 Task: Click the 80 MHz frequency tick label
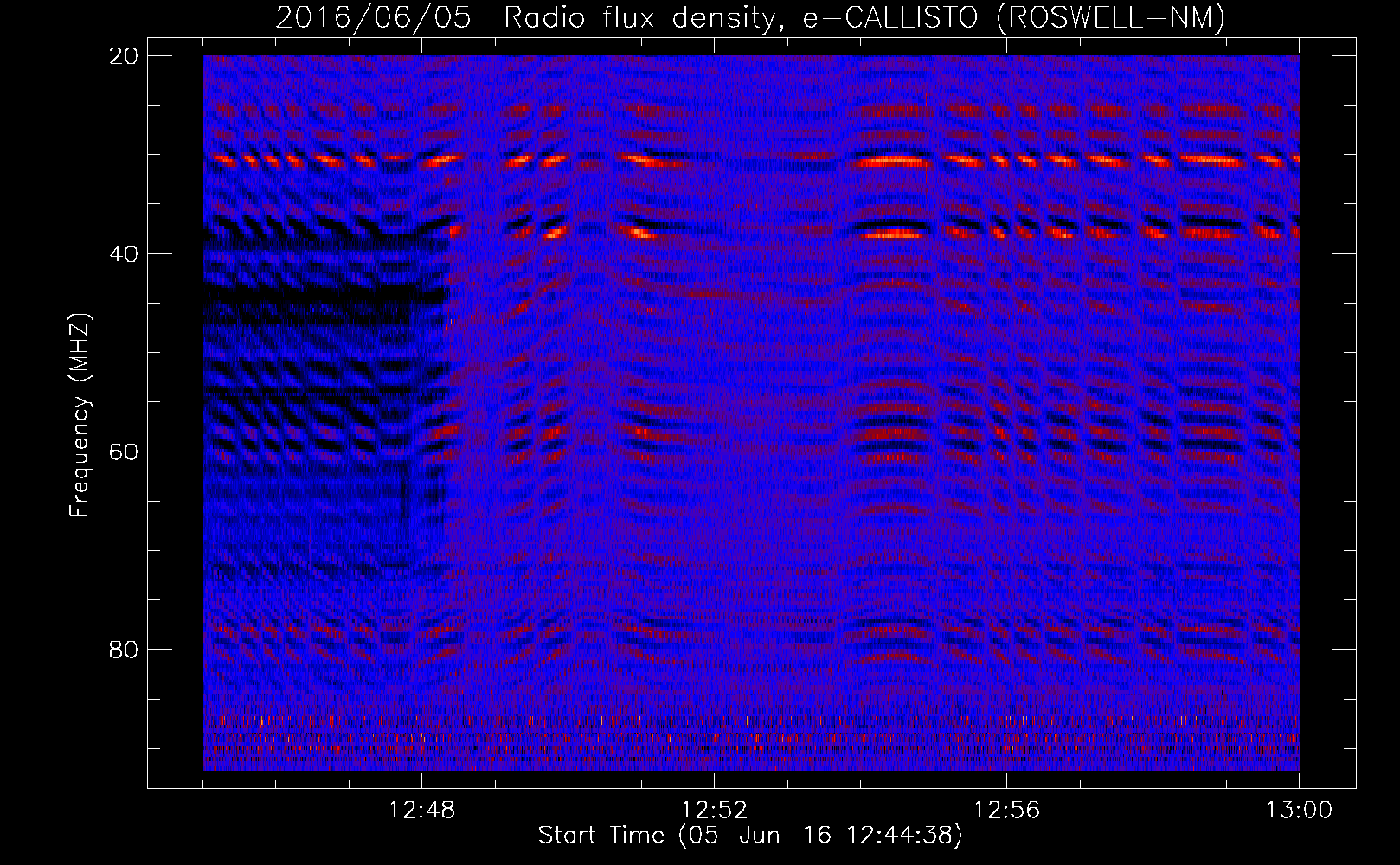coord(125,650)
